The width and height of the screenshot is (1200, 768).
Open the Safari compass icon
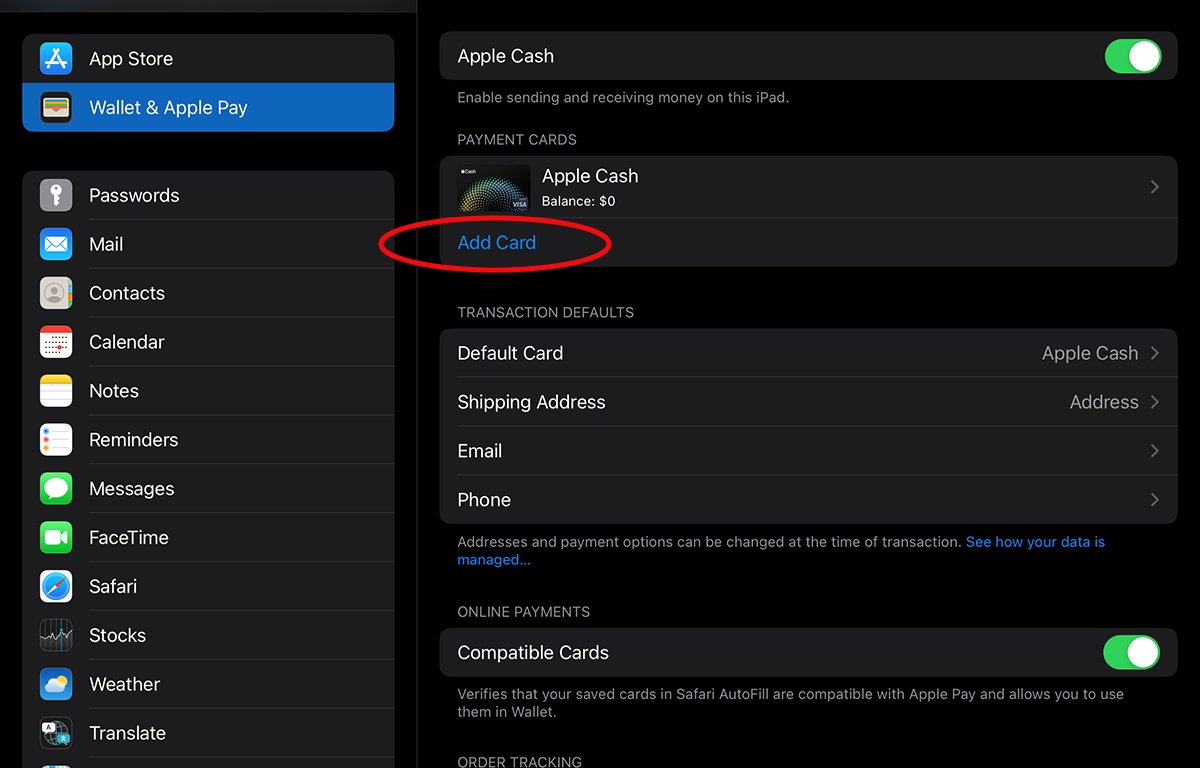point(56,586)
